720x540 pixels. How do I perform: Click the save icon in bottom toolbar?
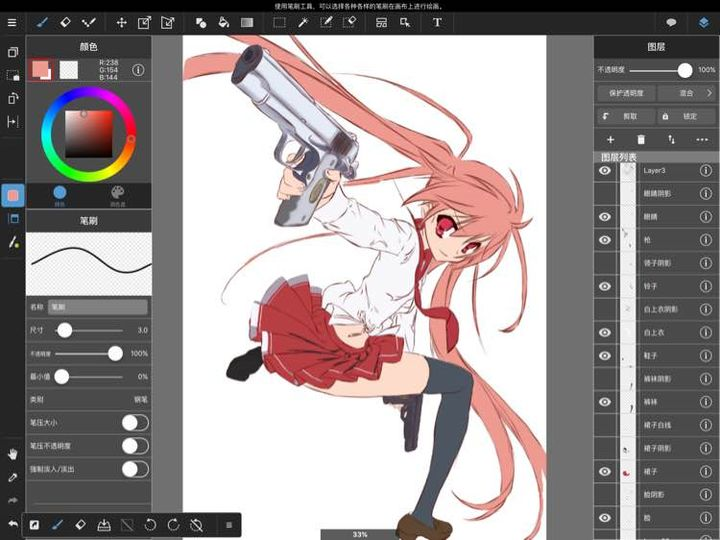point(104,525)
